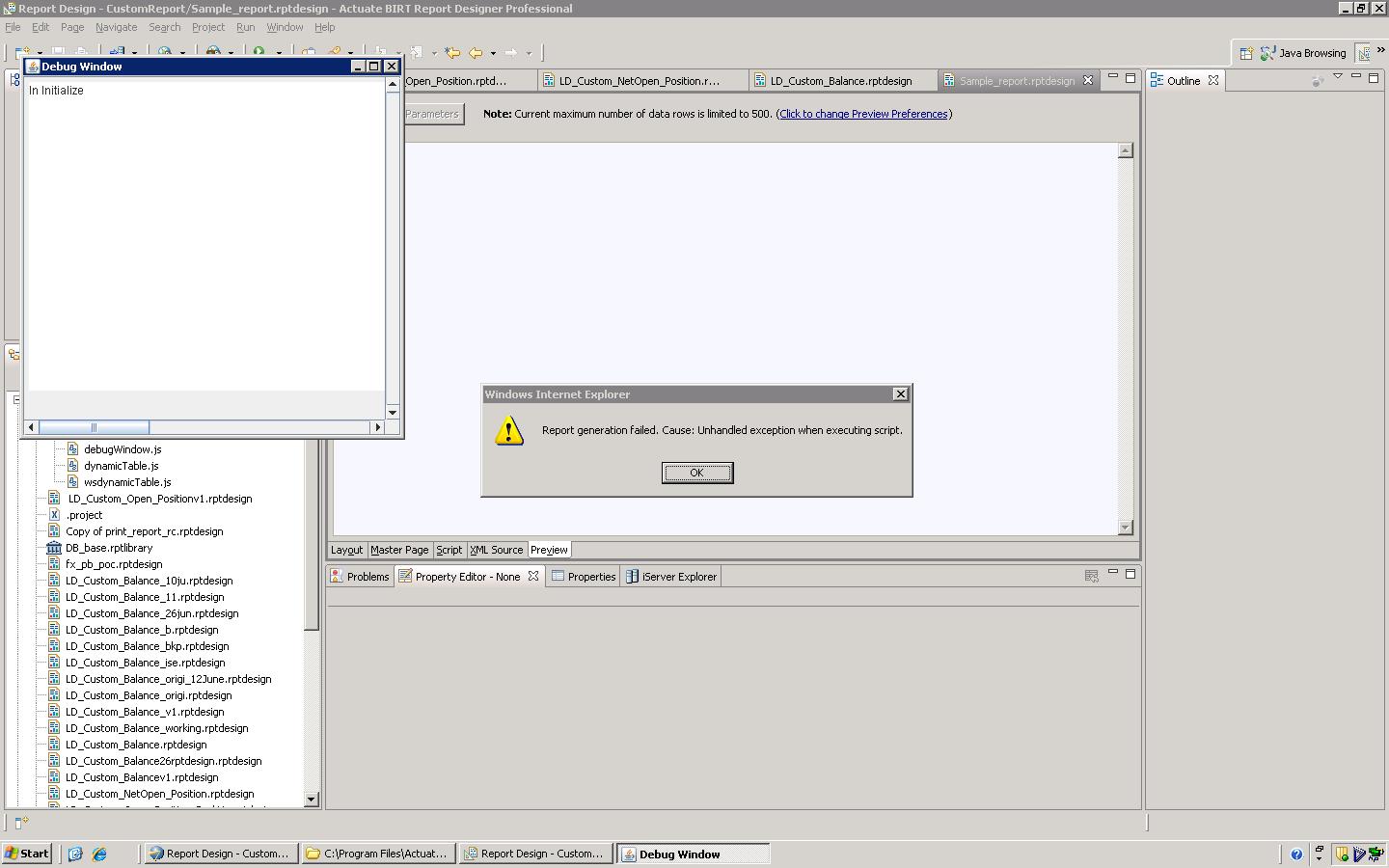The image size is (1389, 868).
Task: Open the Help menu
Action: tap(325, 27)
